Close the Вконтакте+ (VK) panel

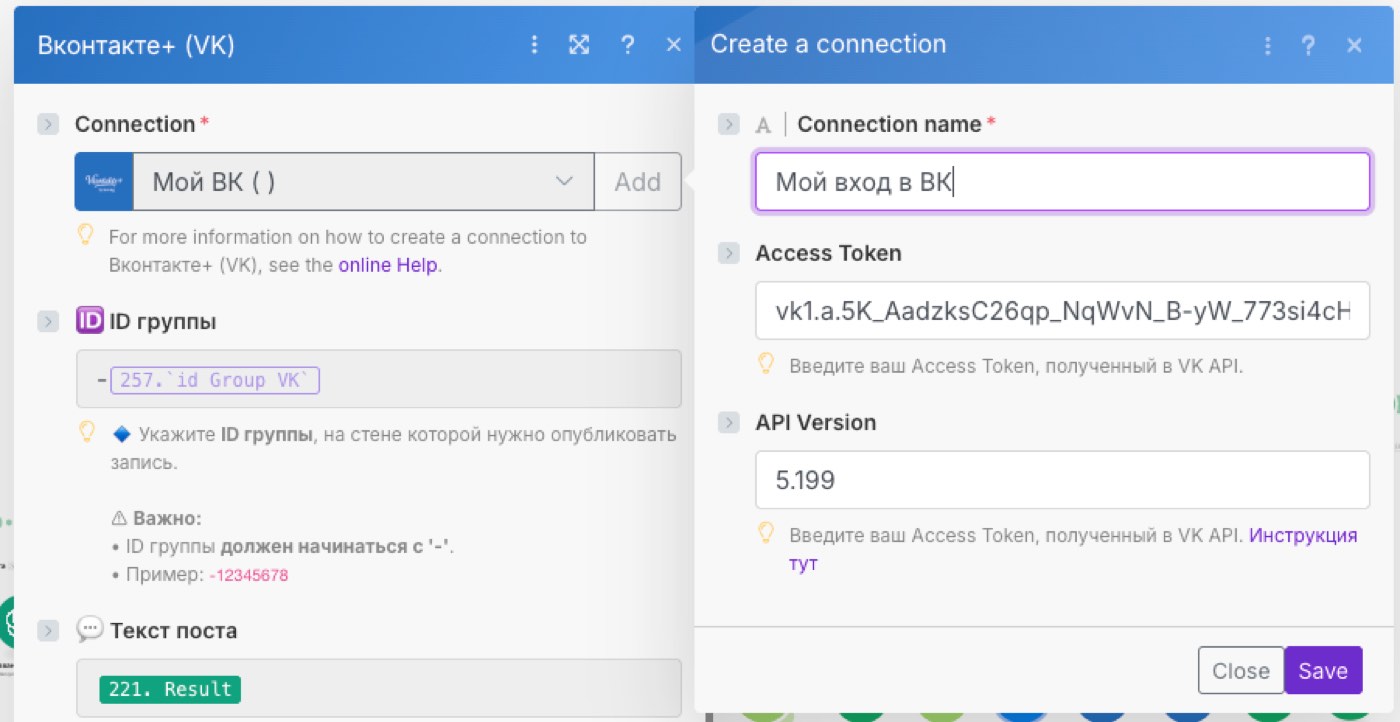[x=674, y=45]
